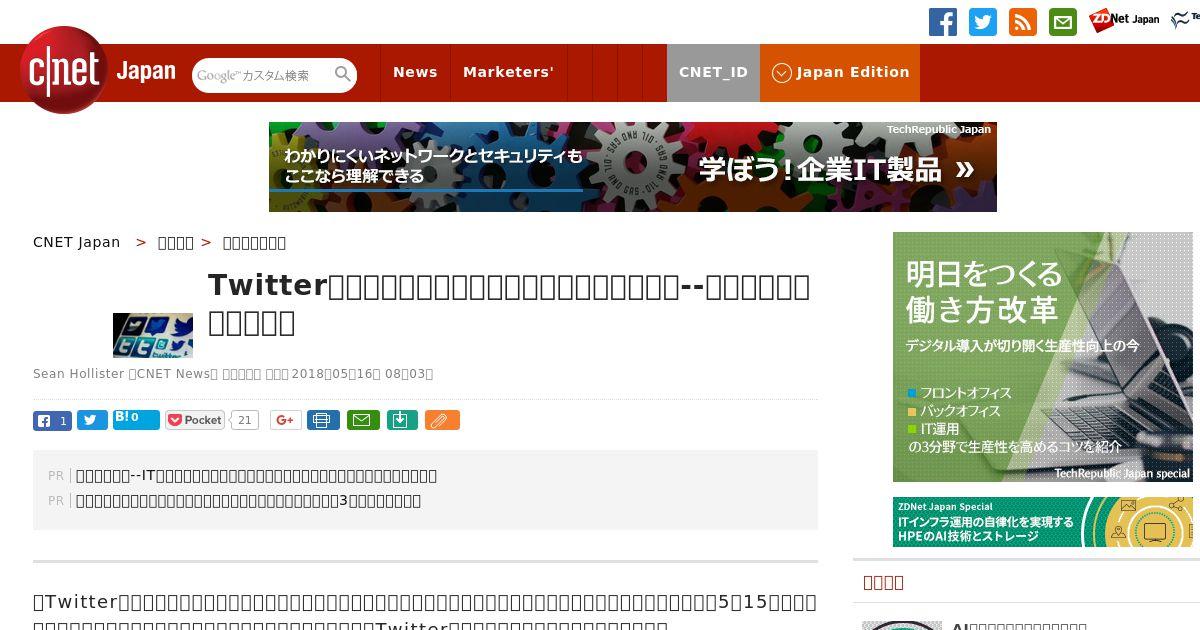
Task: Open the Marketers' menu
Action: 508,72
